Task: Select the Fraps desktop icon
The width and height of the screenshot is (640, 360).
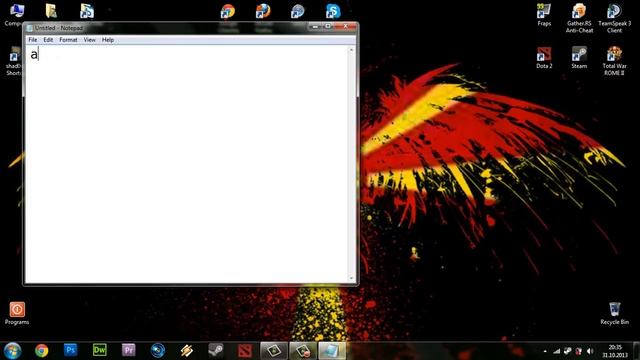Action: (x=544, y=15)
